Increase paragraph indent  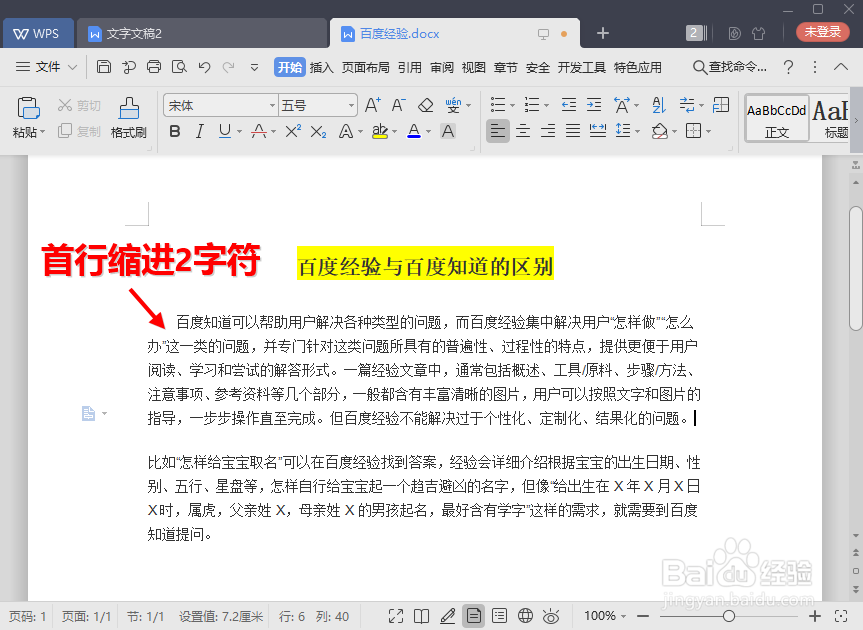(x=594, y=105)
